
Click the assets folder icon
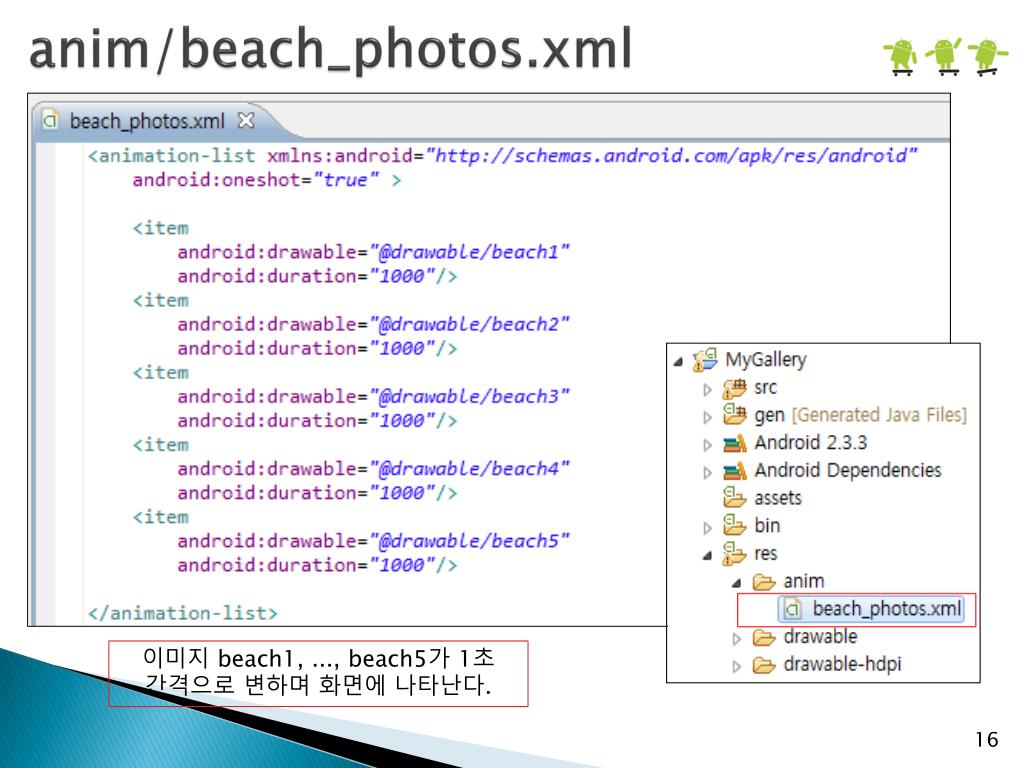click(x=734, y=498)
